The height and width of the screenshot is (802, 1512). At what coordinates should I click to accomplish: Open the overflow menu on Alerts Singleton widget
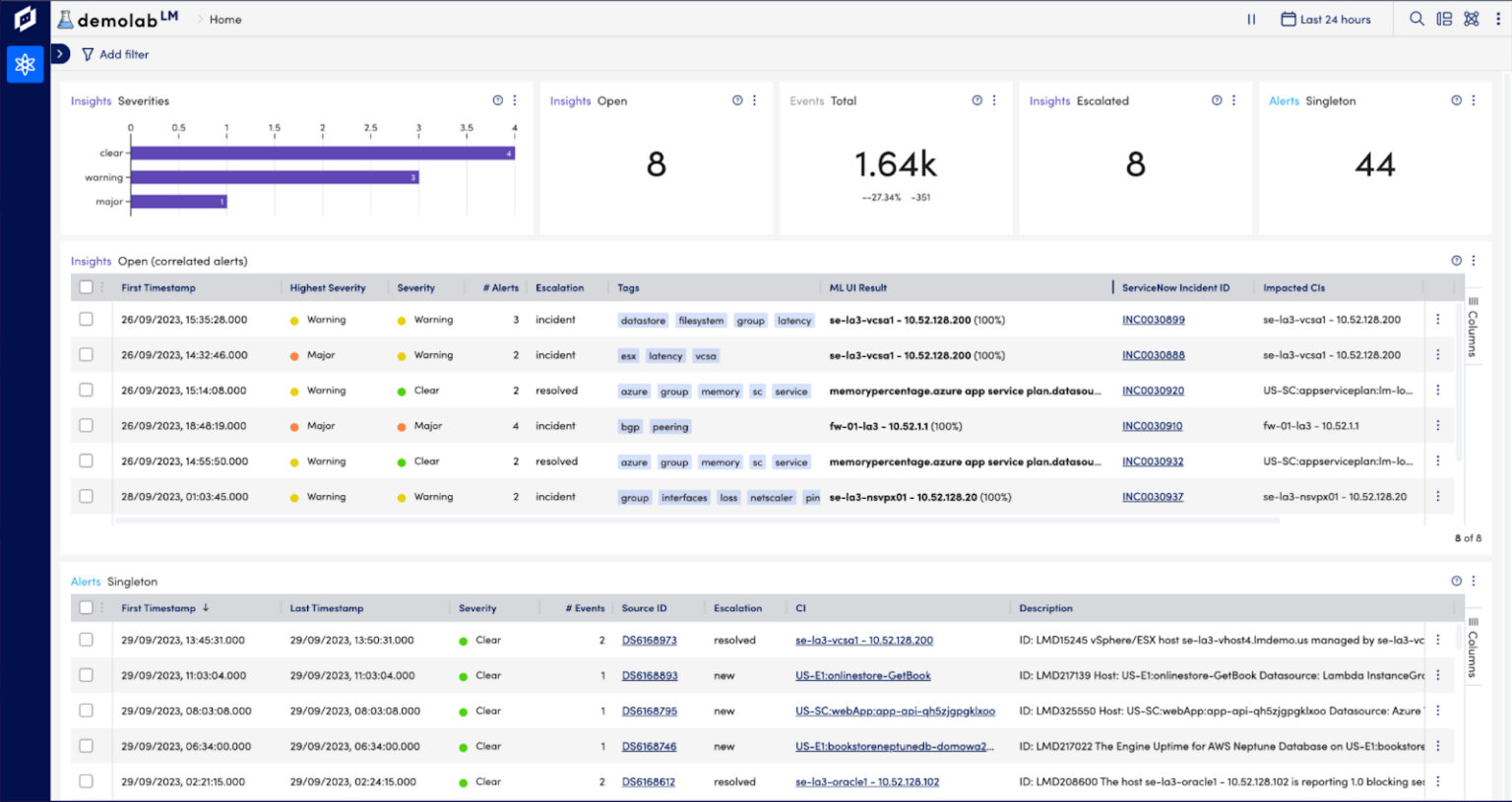pyautogui.click(x=1473, y=581)
